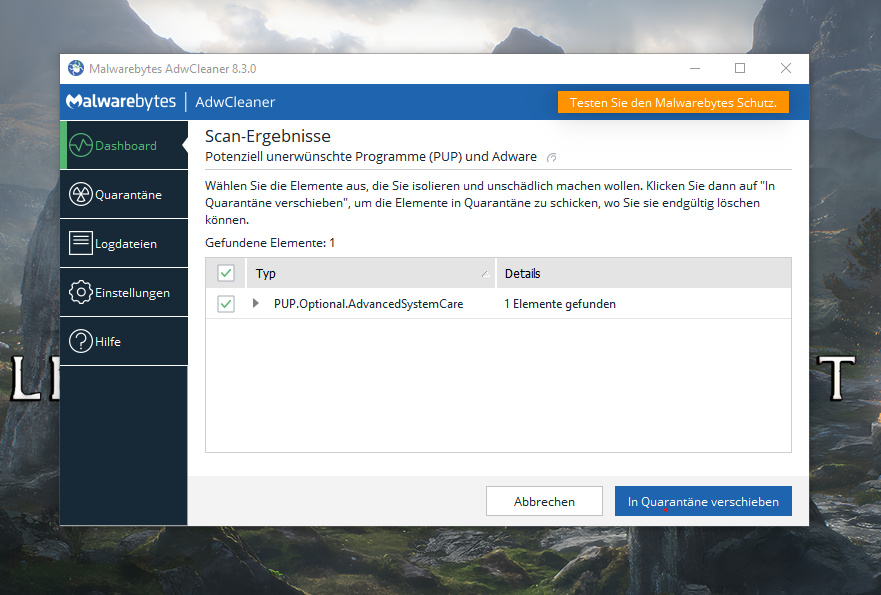Uncheck the PUP.Optional.AdvancedSystemCare checkbox
The width and height of the screenshot is (881, 595).
[x=226, y=304]
